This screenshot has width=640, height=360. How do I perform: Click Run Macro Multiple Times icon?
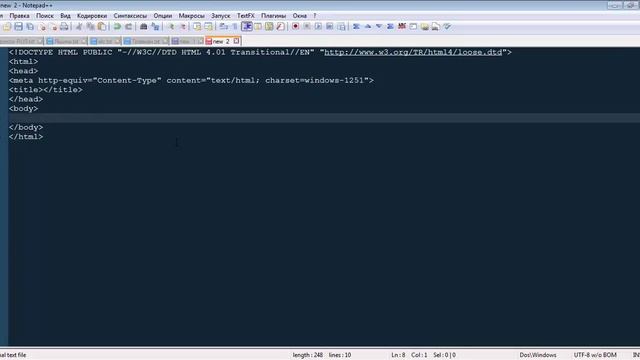[x=329, y=27]
